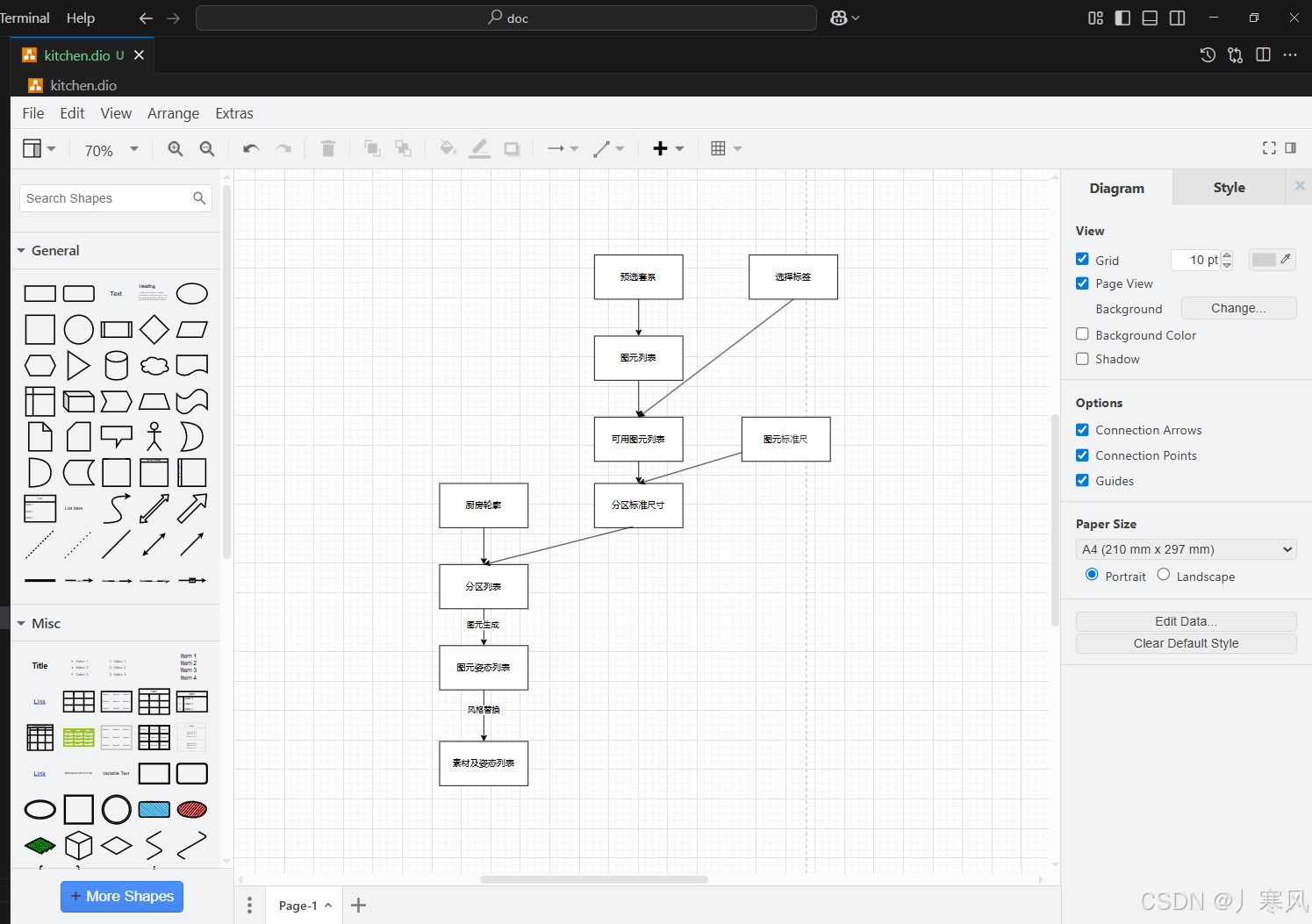1312x924 pixels.
Task: Click the Clear Default Style button
Action: [x=1186, y=642]
